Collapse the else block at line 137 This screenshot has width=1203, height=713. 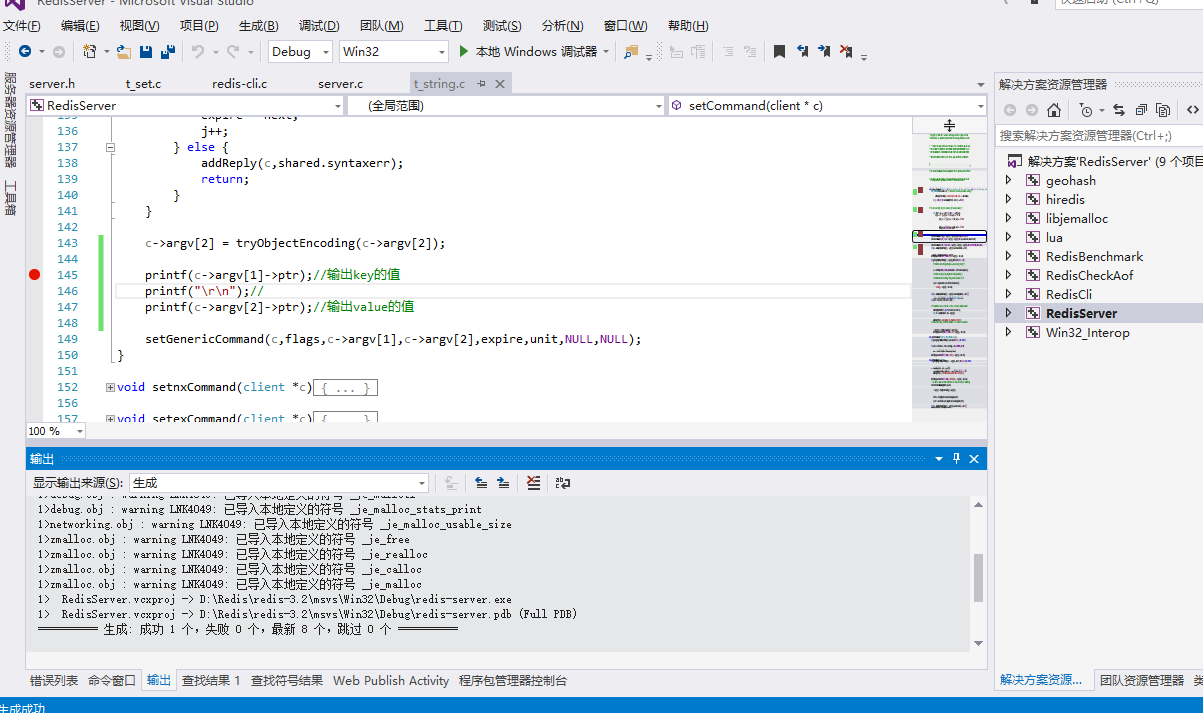[110, 147]
